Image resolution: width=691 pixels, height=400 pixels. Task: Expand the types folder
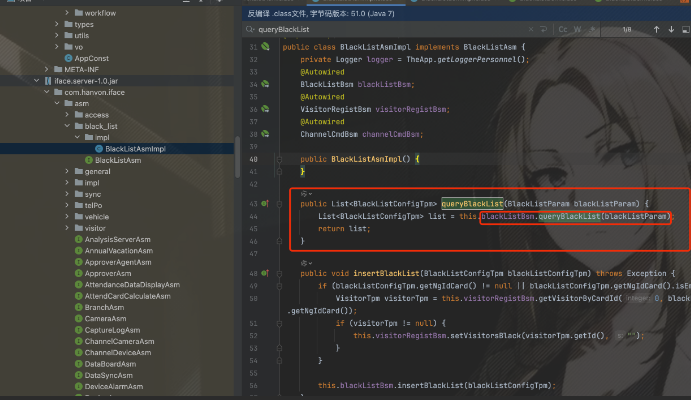(57, 24)
